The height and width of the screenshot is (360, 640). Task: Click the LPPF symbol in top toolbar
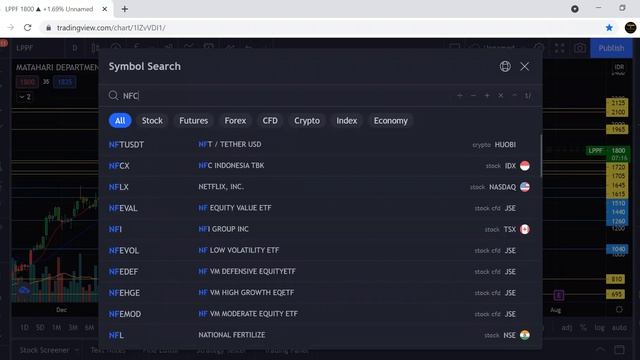[x=24, y=48]
